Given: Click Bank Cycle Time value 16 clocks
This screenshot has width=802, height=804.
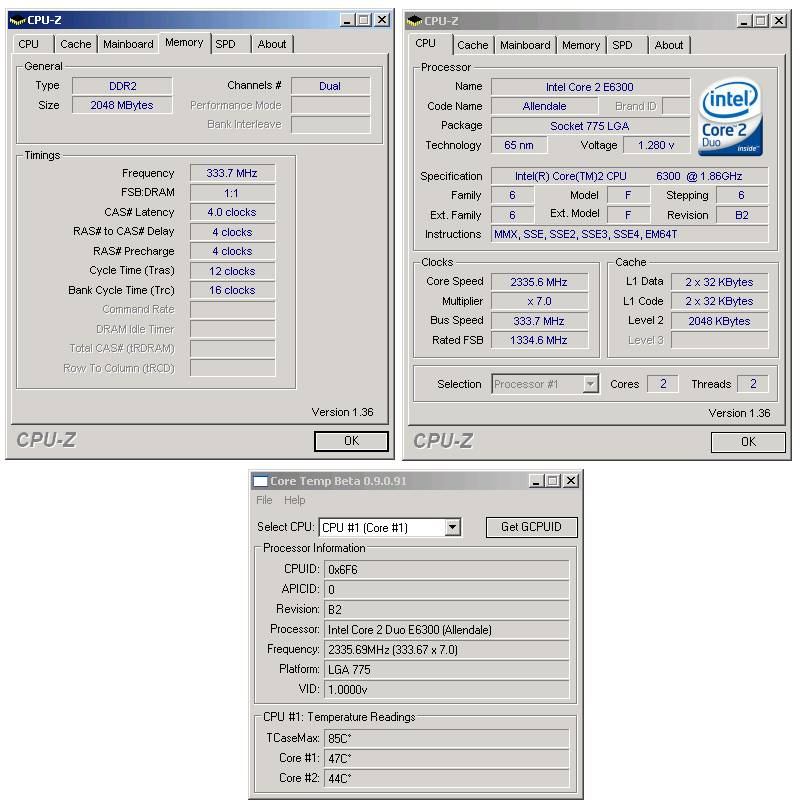Looking at the screenshot, I should [x=232, y=290].
